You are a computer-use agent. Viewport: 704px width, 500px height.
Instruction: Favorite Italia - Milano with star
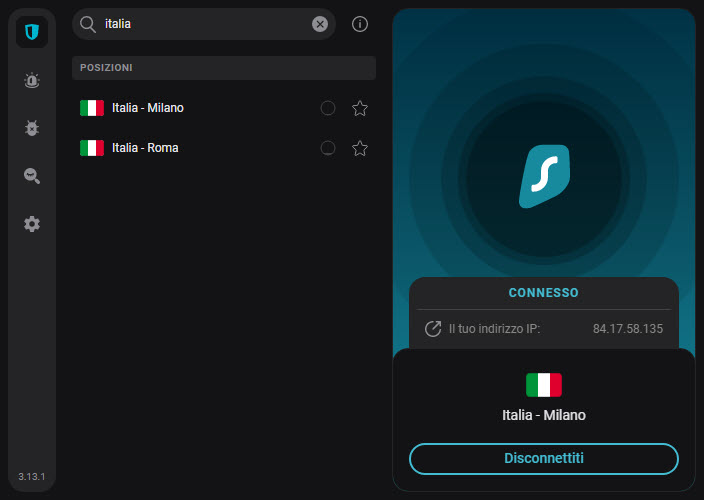pos(360,108)
